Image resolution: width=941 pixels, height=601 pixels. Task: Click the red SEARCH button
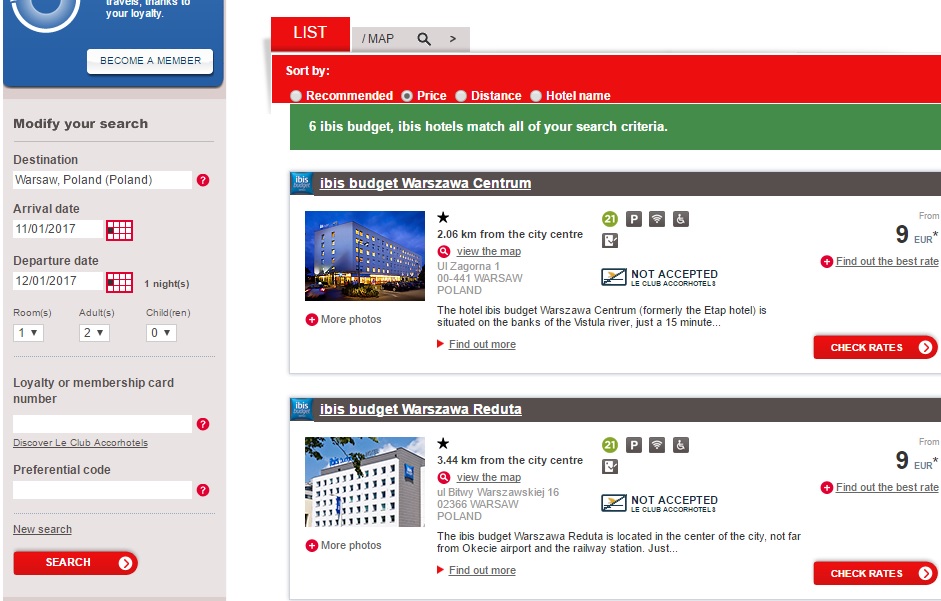pos(76,563)
